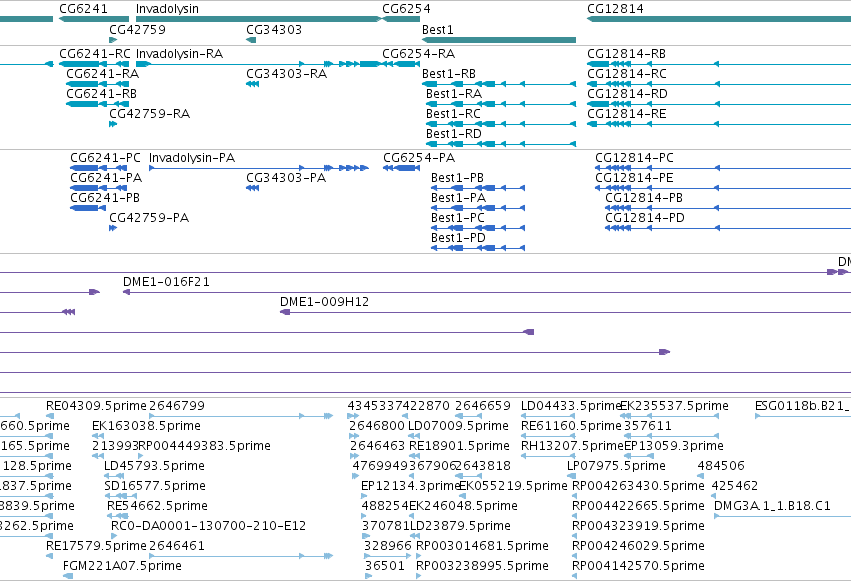This screenshot has height=581, width=851.
Task: Click EST label FGM221A07.5prime
Action: coord(122,566)
